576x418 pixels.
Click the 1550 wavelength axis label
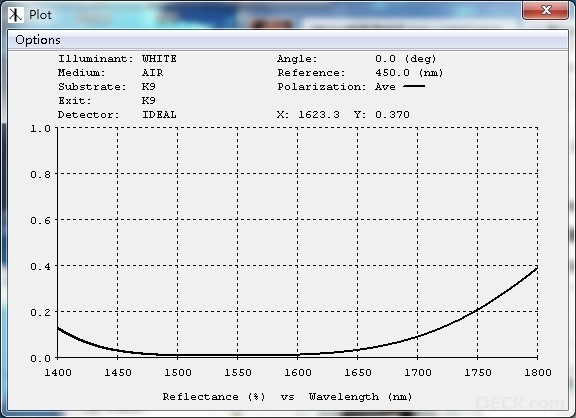238,372
